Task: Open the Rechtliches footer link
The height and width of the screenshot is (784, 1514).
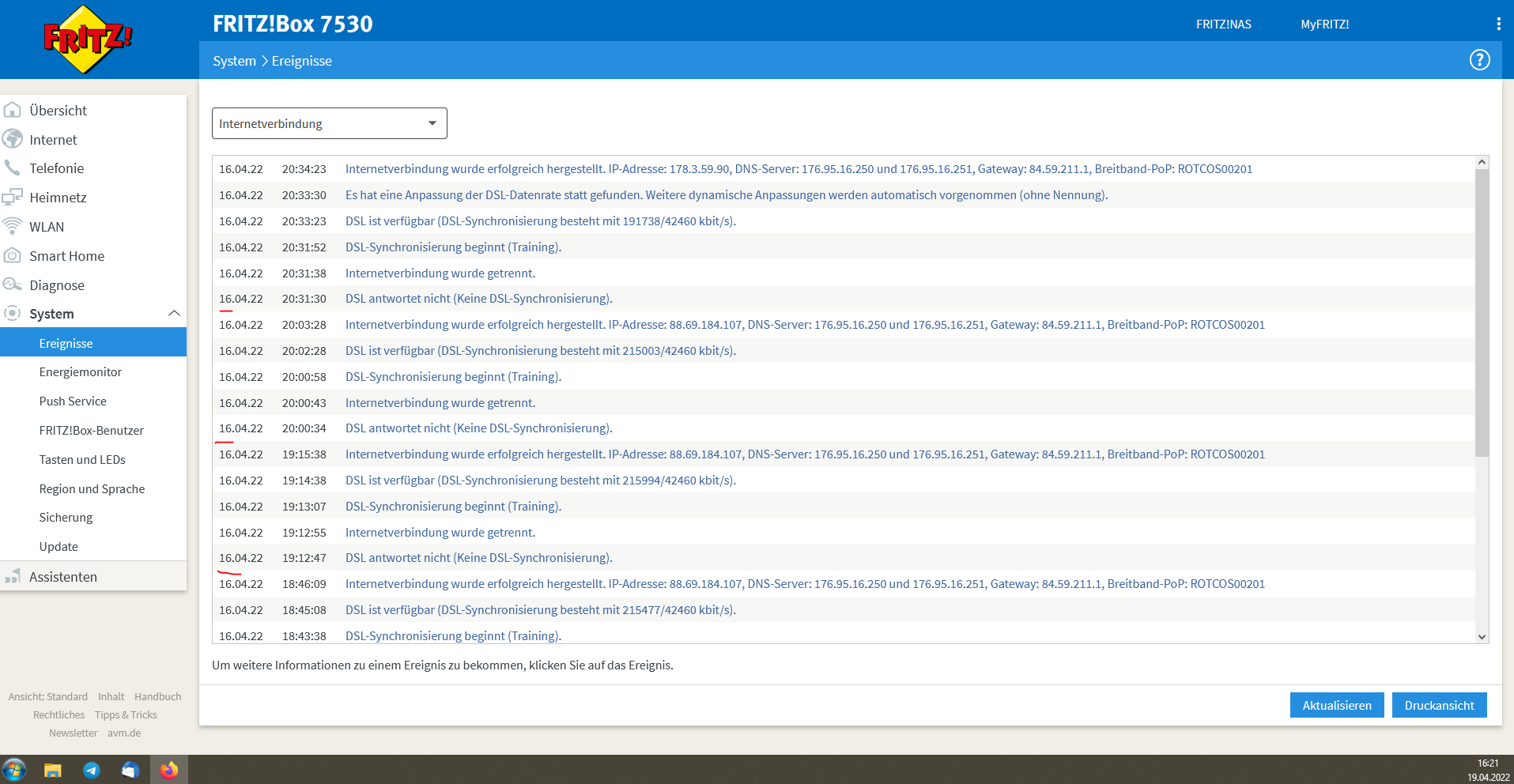Action: (59, 714)
